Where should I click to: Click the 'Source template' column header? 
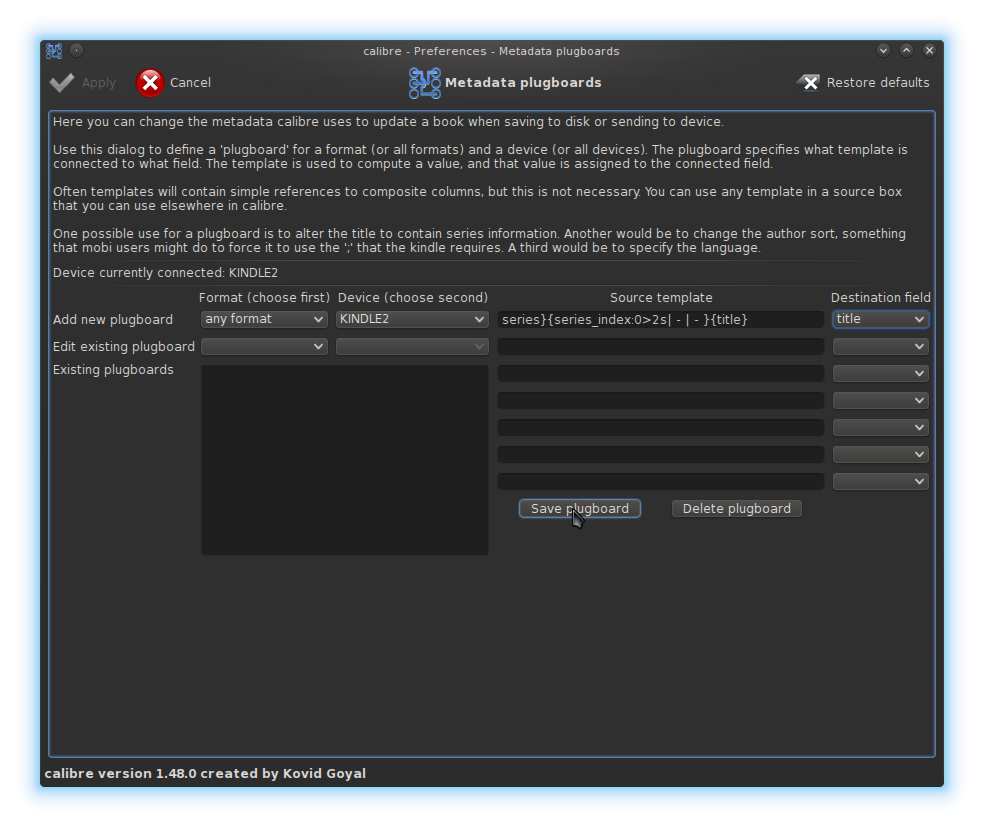[x=661, y=297]
